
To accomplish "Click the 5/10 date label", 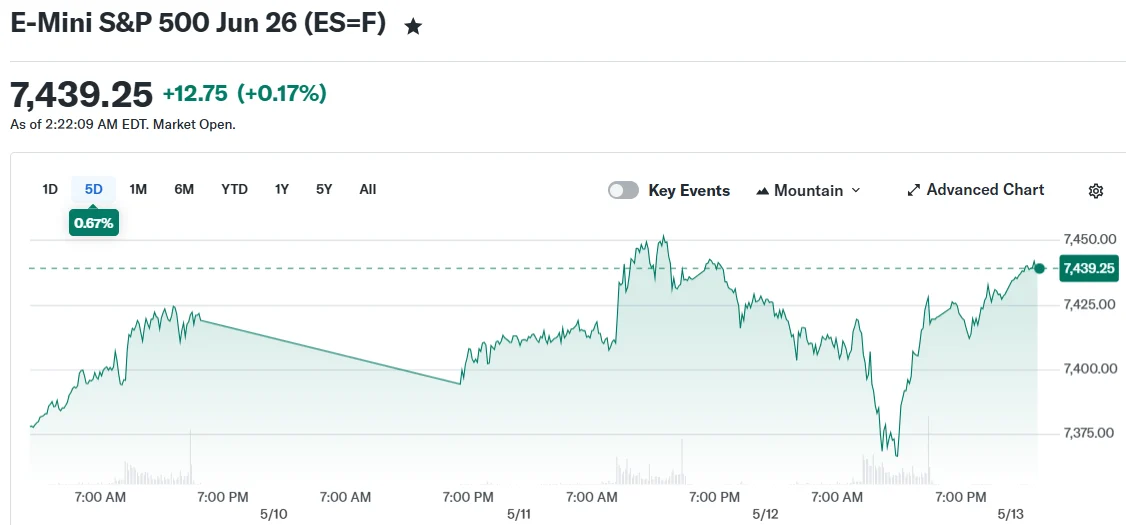I will (x=273, y=514).
